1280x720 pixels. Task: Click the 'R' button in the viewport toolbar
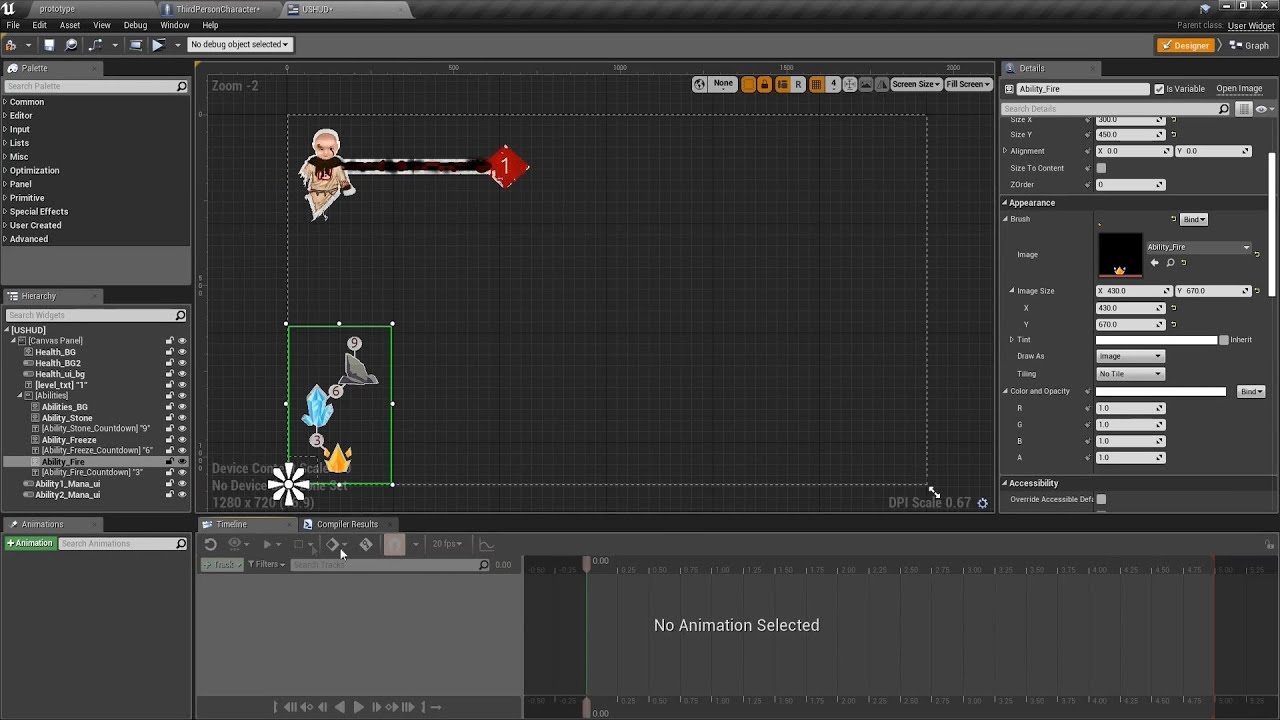click(x=798, y=84)
